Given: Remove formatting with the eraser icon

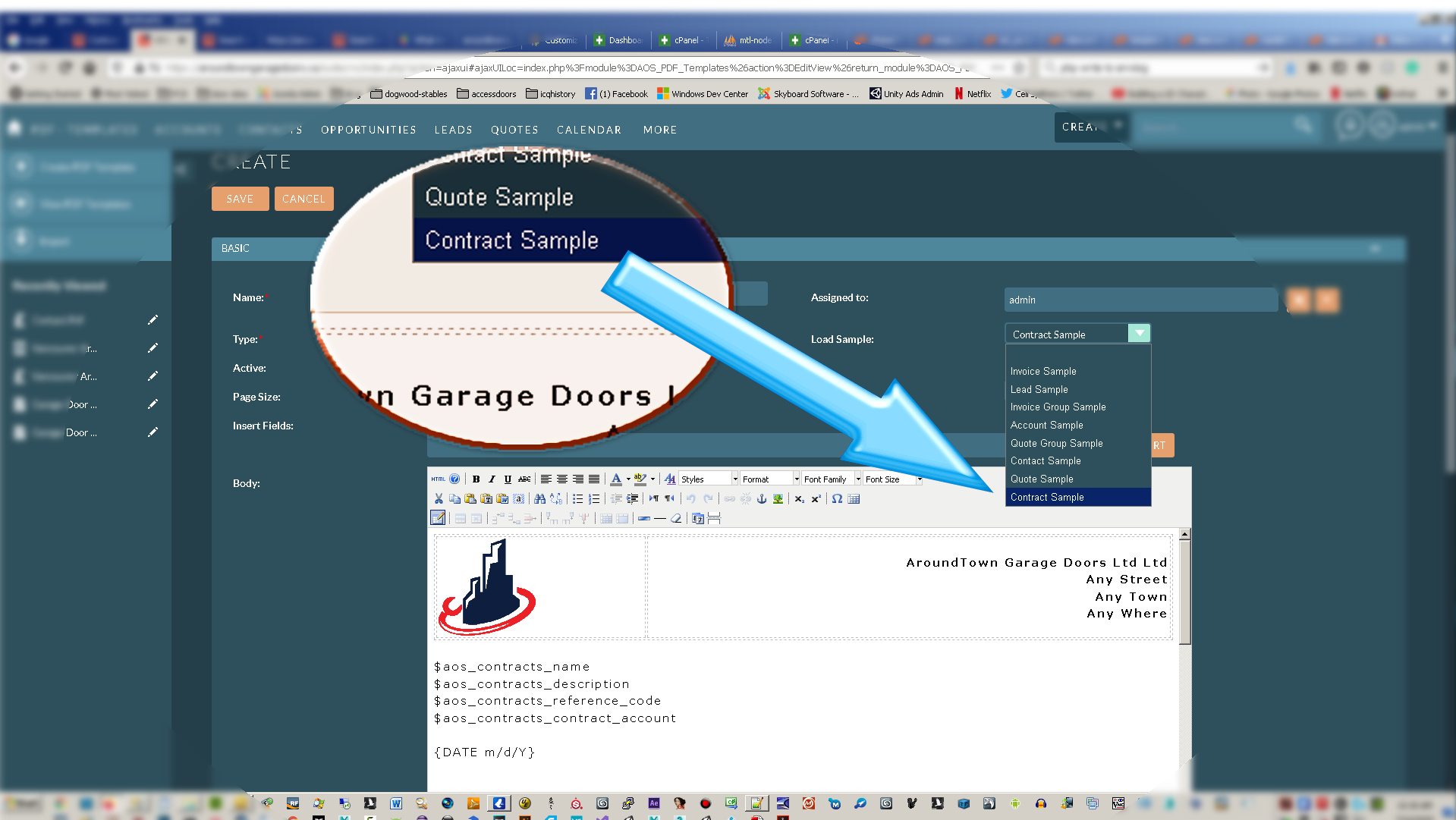Looking at the screenshot, I should pyautogui.click(x=676, y=519).
